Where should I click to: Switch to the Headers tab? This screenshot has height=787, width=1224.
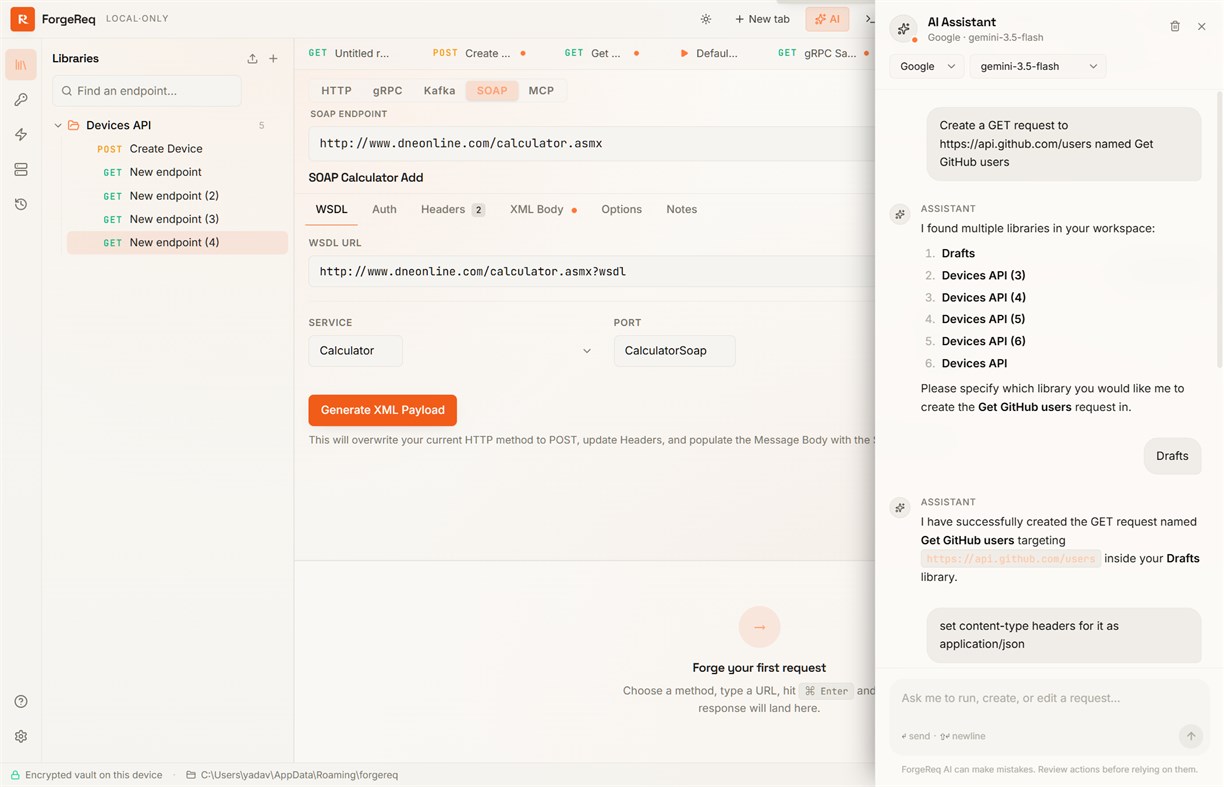[453, 209]
